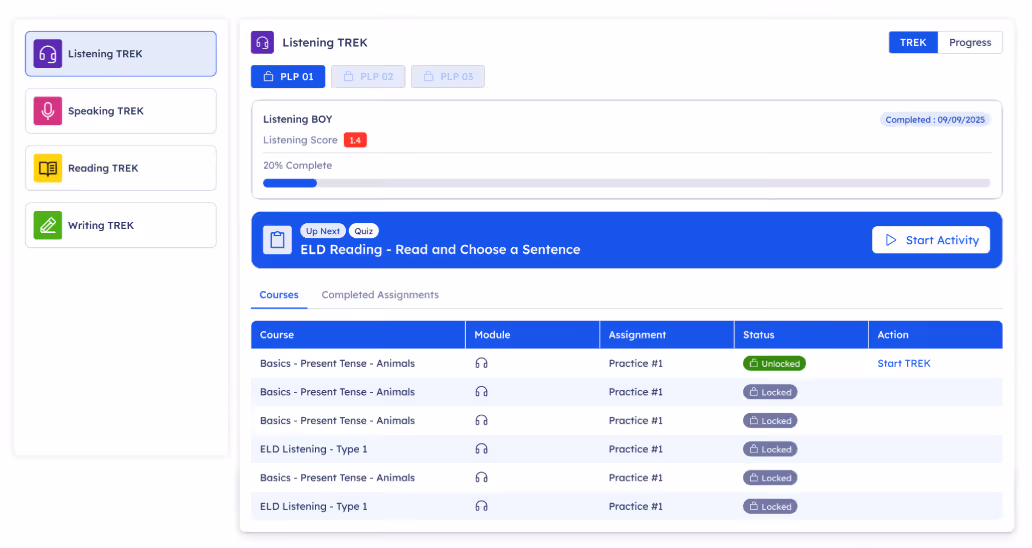1032x548 pixels.
Task: Click the pink microphone icon for Speaking TREK
Action: pyautogui.click(x=47, y=111)
